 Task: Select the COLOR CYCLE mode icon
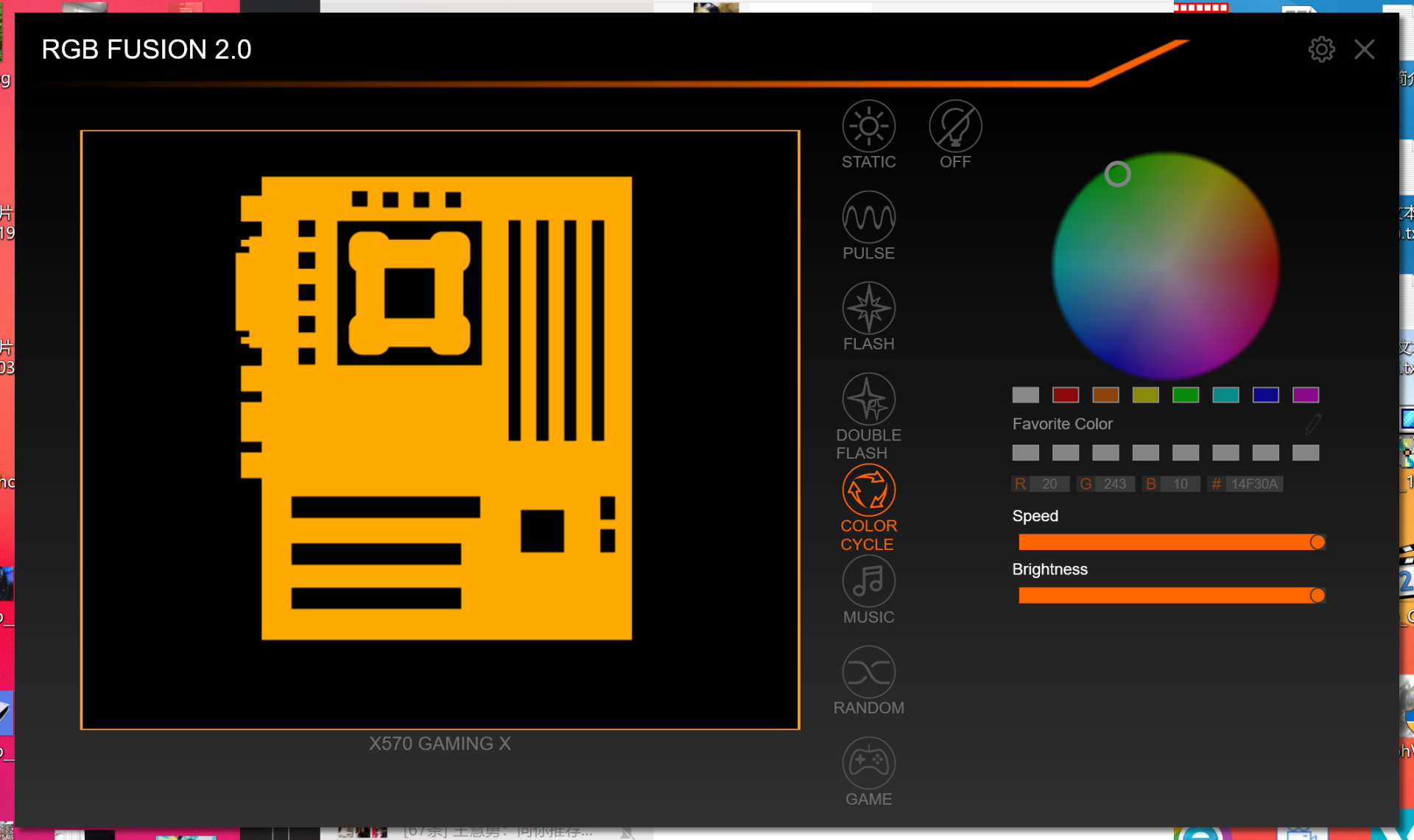tap(869, 490)
